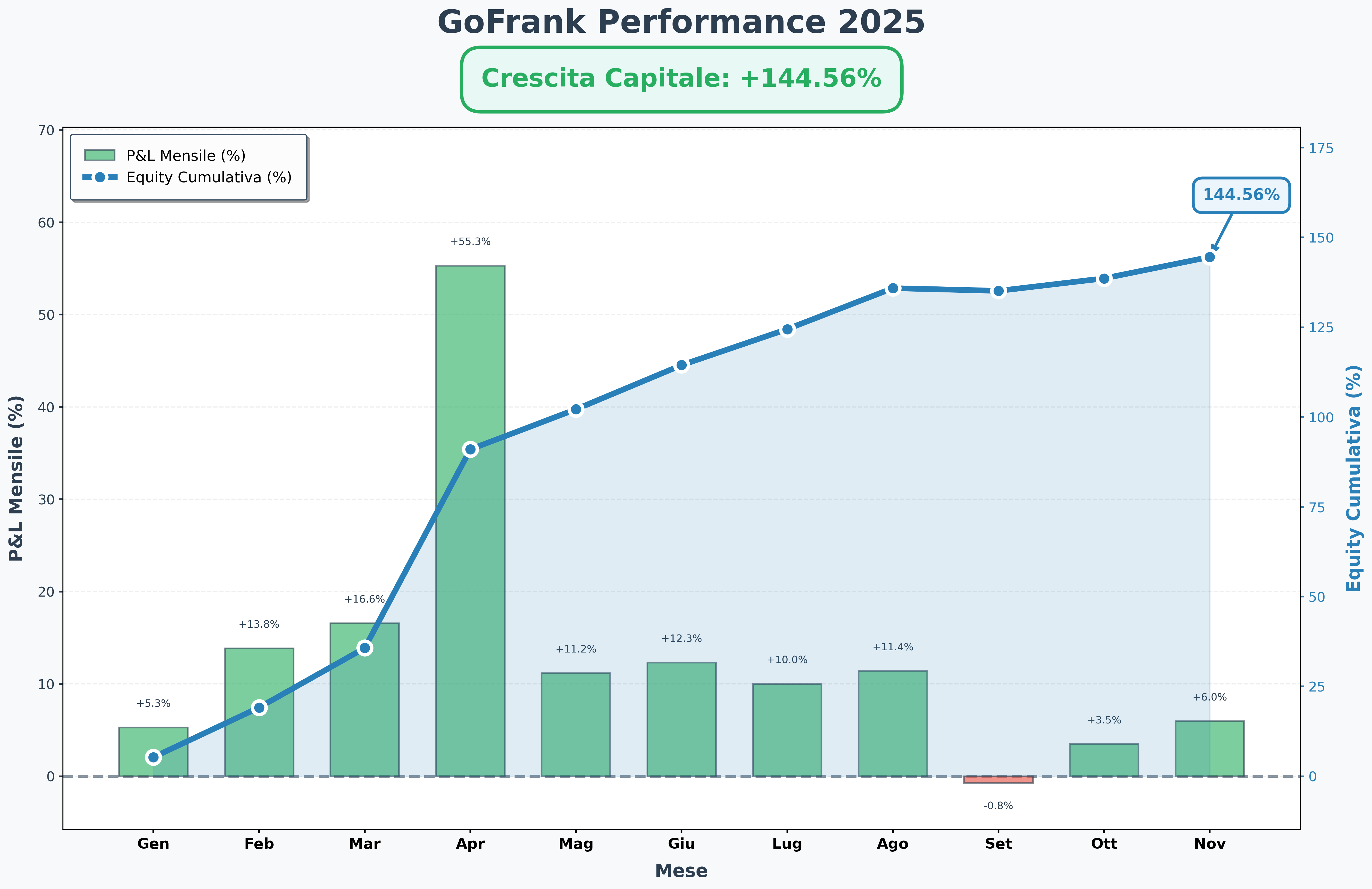The height and width of the screenshot is (889, 1372).
Task: Click the 70 tick on left axis
Action: 46,130
